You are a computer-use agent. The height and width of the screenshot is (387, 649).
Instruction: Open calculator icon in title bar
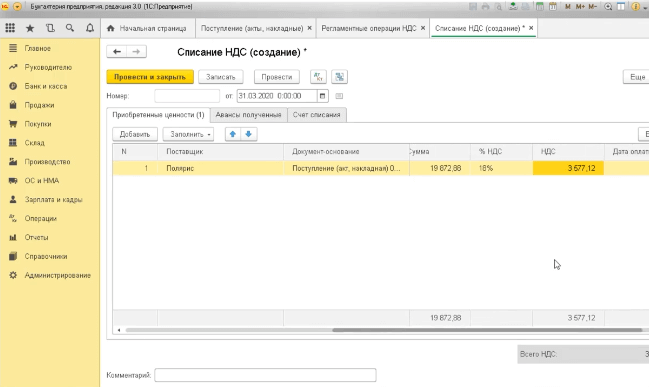540,7
